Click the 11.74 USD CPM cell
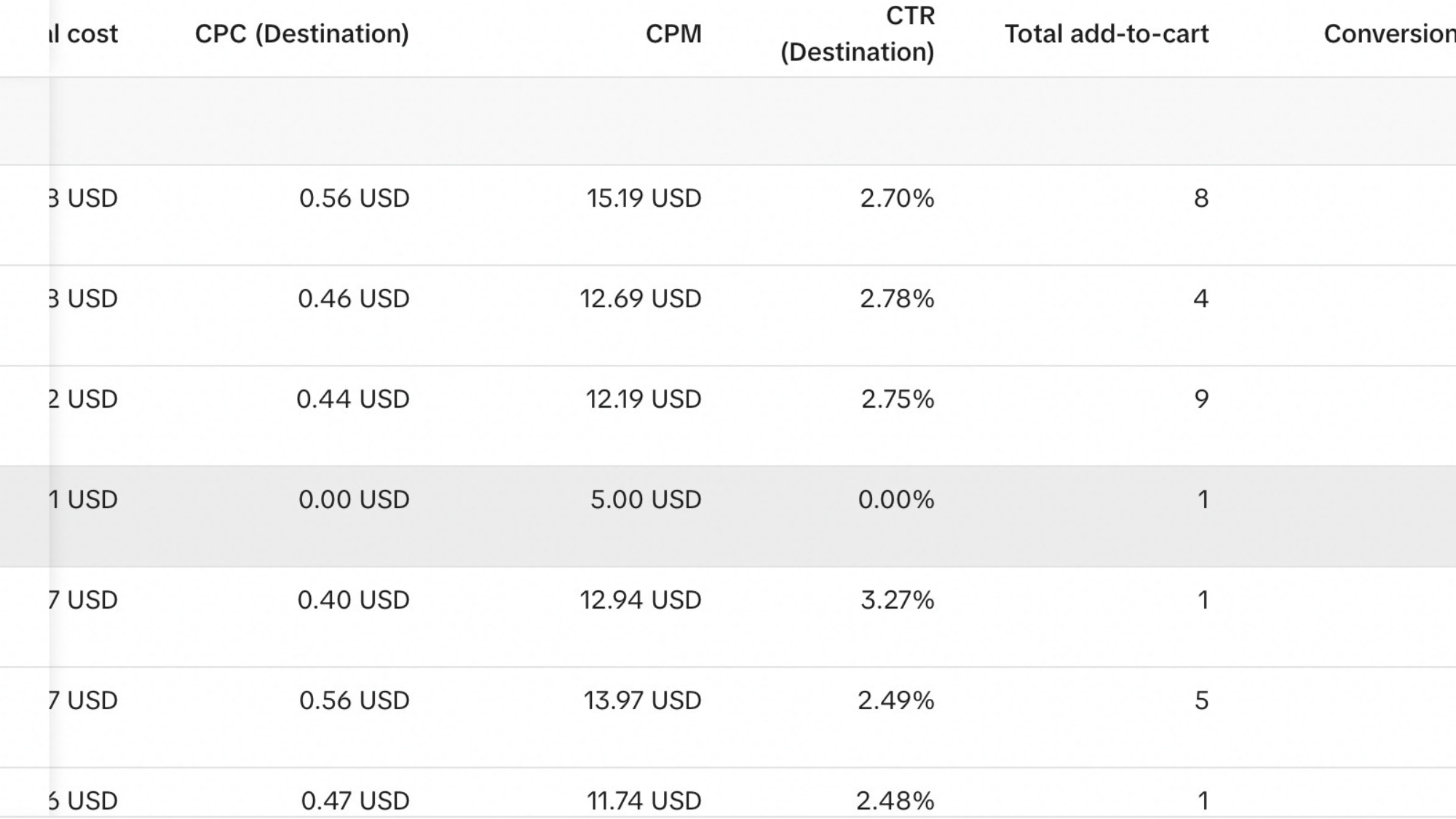The height and width of the screenshot is (819, 1456). [x=644, y=800]
